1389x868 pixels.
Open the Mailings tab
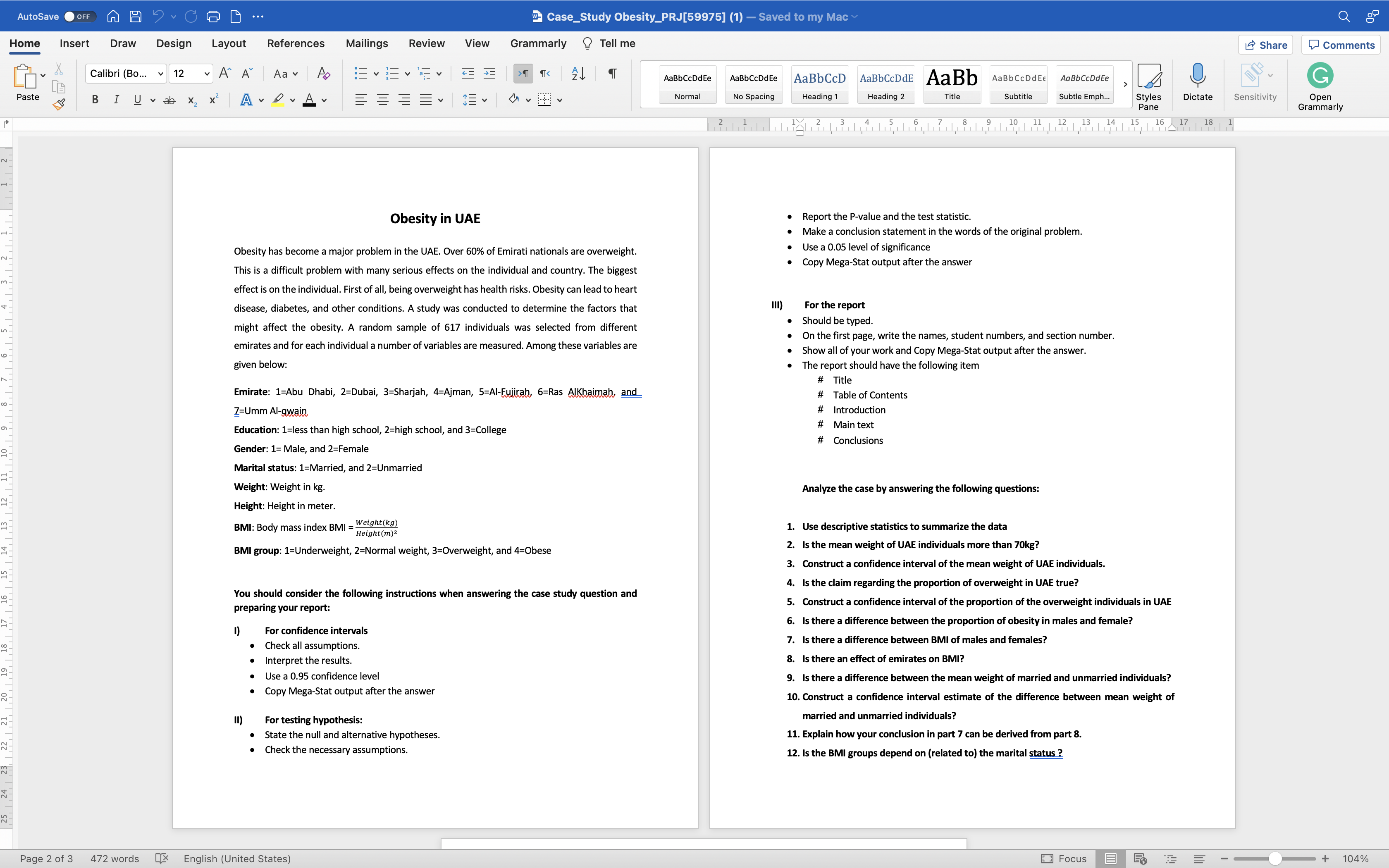[x=367, y=44]
